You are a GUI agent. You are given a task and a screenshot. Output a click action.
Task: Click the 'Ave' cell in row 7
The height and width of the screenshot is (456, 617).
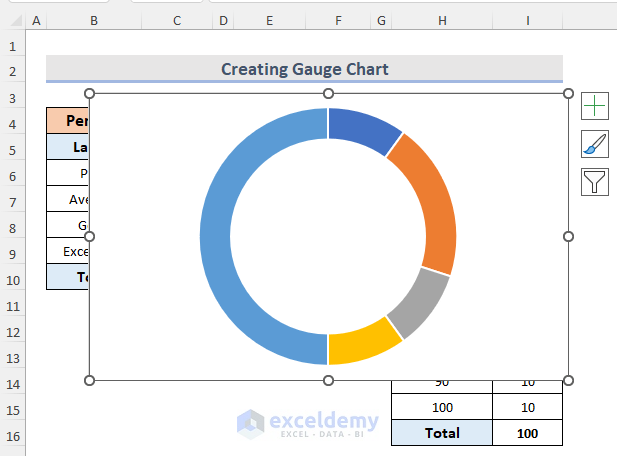[68, 199]
